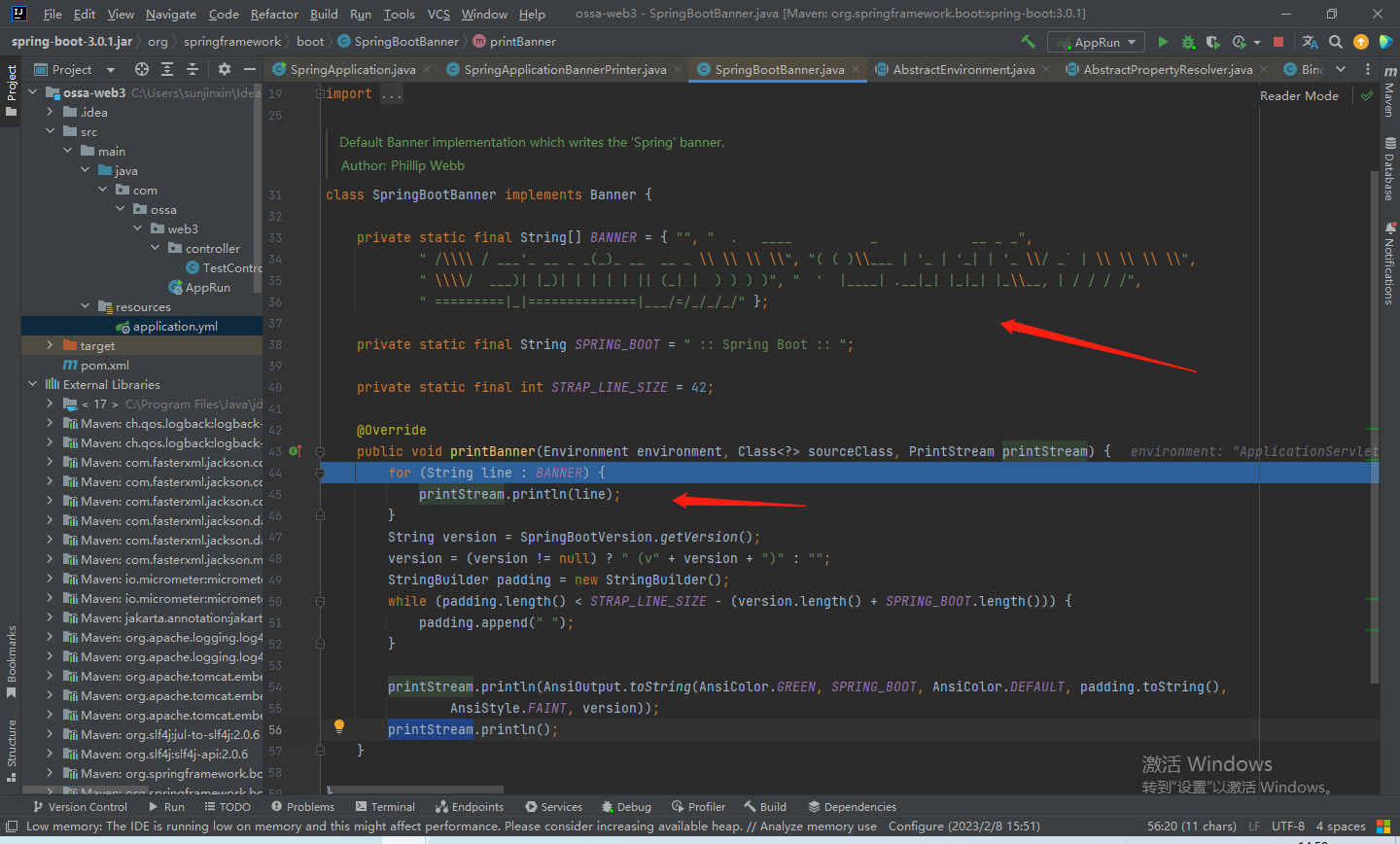Click the editor horizontal scrollbar thumb
The height and width of the screenshot is (844, 1400).
415,790
